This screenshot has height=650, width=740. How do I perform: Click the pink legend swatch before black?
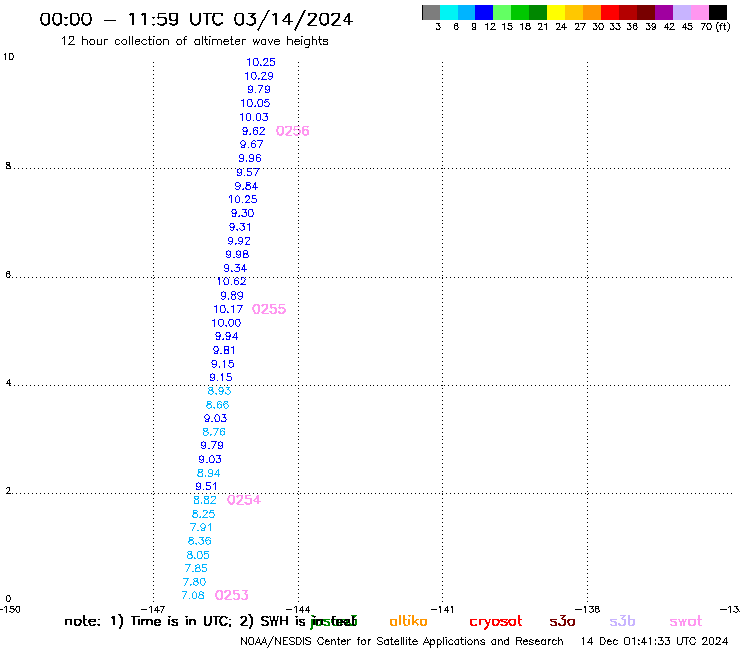point(699,12)
